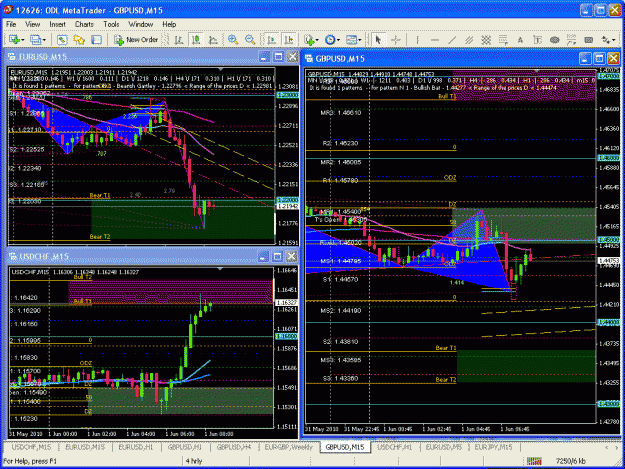
Task: Switch to the GBPUSD,H1 chart tab
Action: (x=185, y=447)
